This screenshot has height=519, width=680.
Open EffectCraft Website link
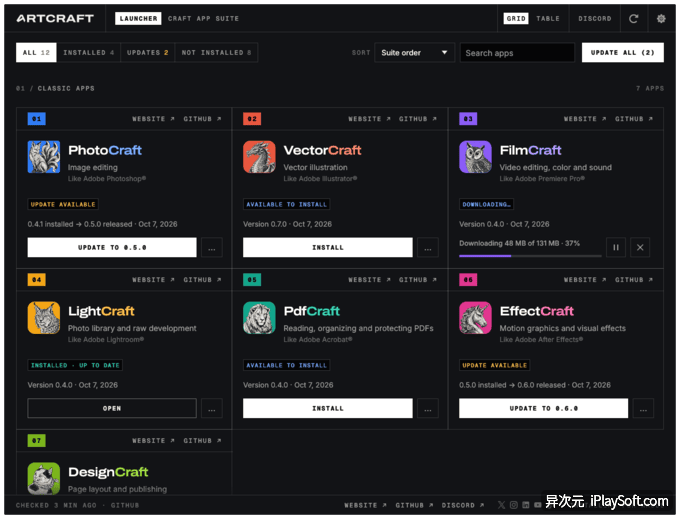click(585, 280)
